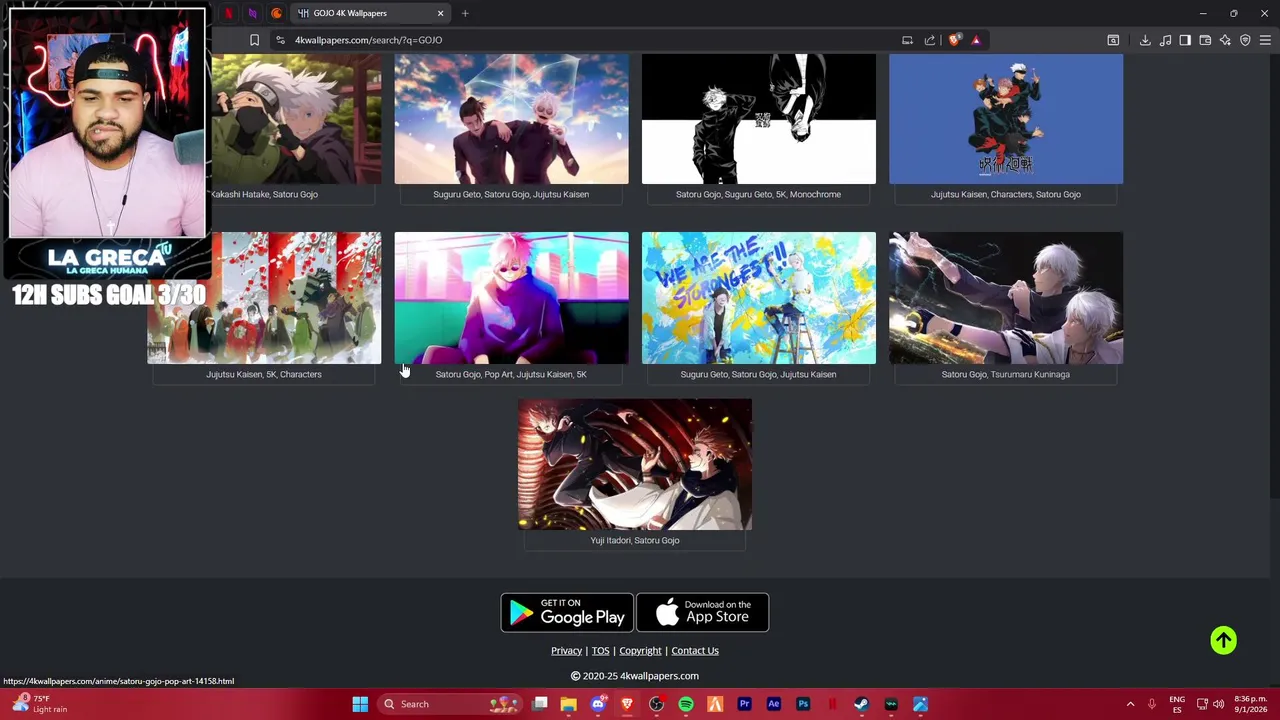This screenshot has width=1280, height=720.
Task: Open Discord from the taskbar
Action: click(598, 704)
